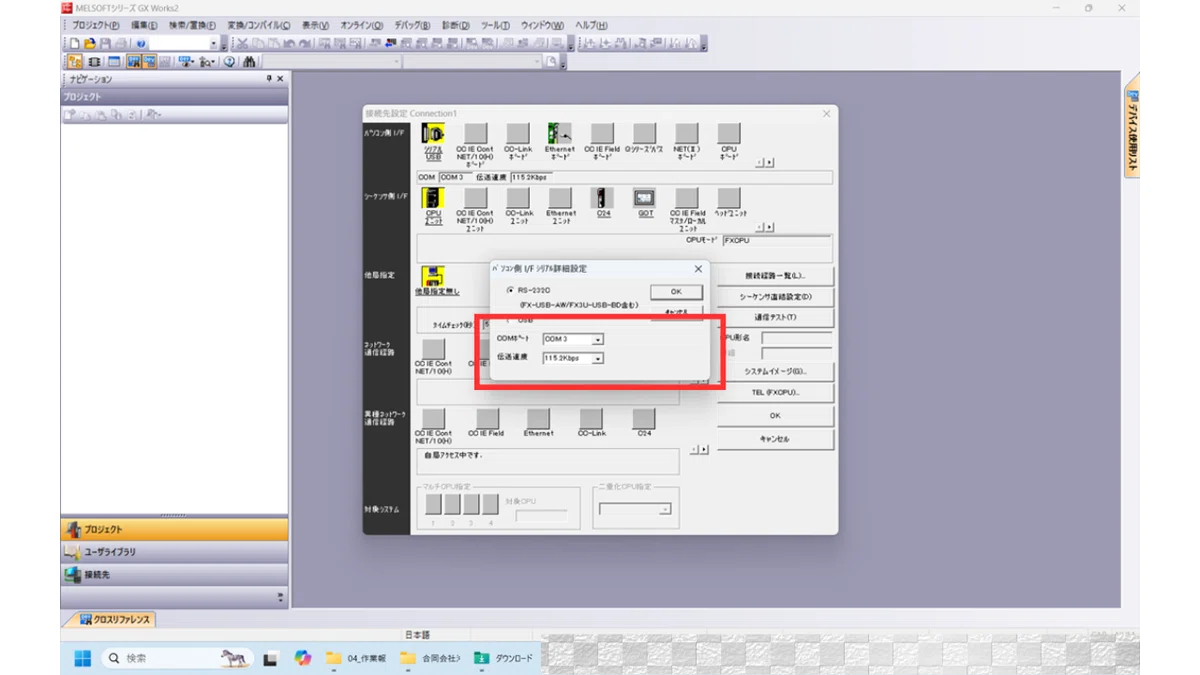Open the ユーザライブラリ navigation view
The width and height of the screenshot is (1200, 675).
pos(174,552)
